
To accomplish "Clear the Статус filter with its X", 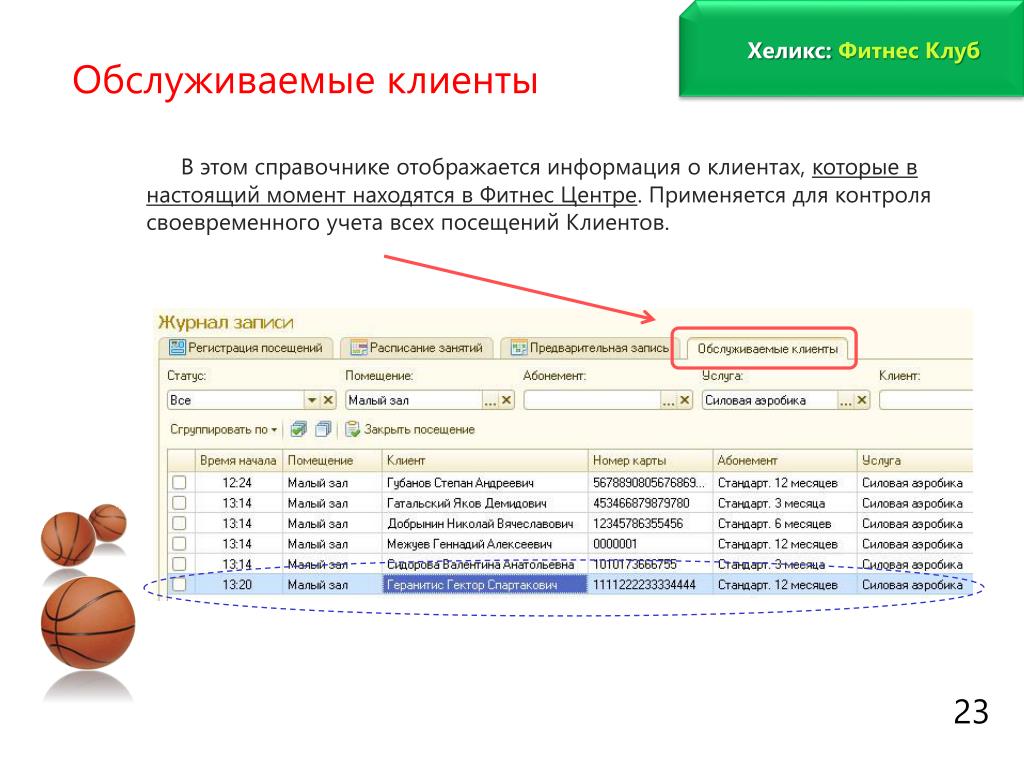I will (x=328, y=400).
